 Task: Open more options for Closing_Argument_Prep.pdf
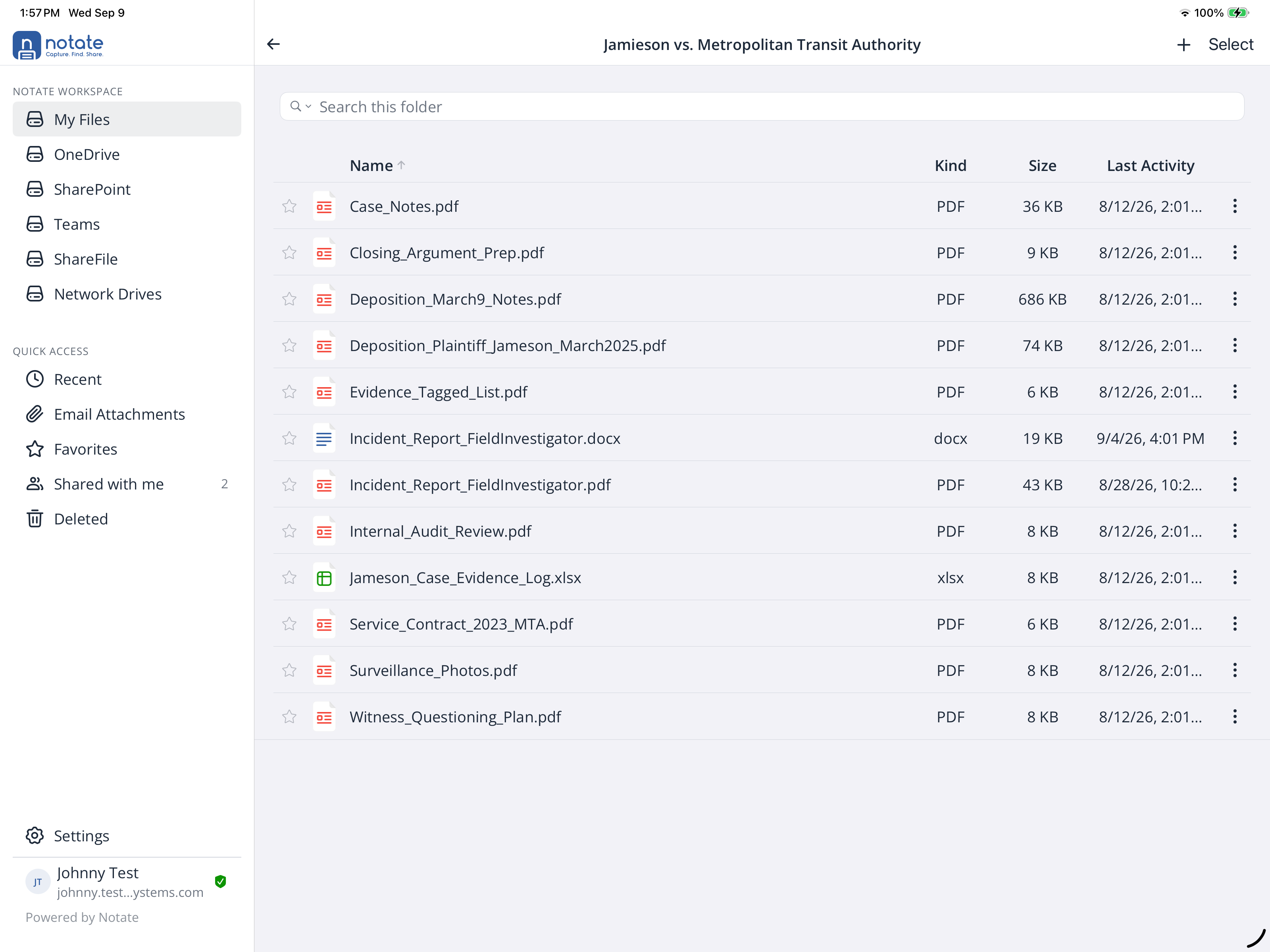pos(1234,253)
